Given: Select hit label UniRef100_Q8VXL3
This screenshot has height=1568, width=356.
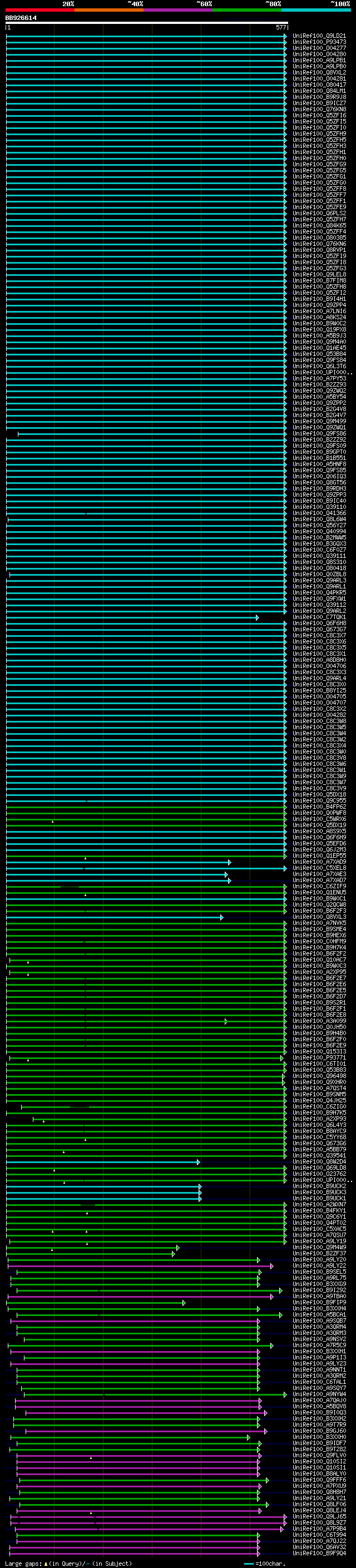Looking at the screenshot, I should 319,917.
